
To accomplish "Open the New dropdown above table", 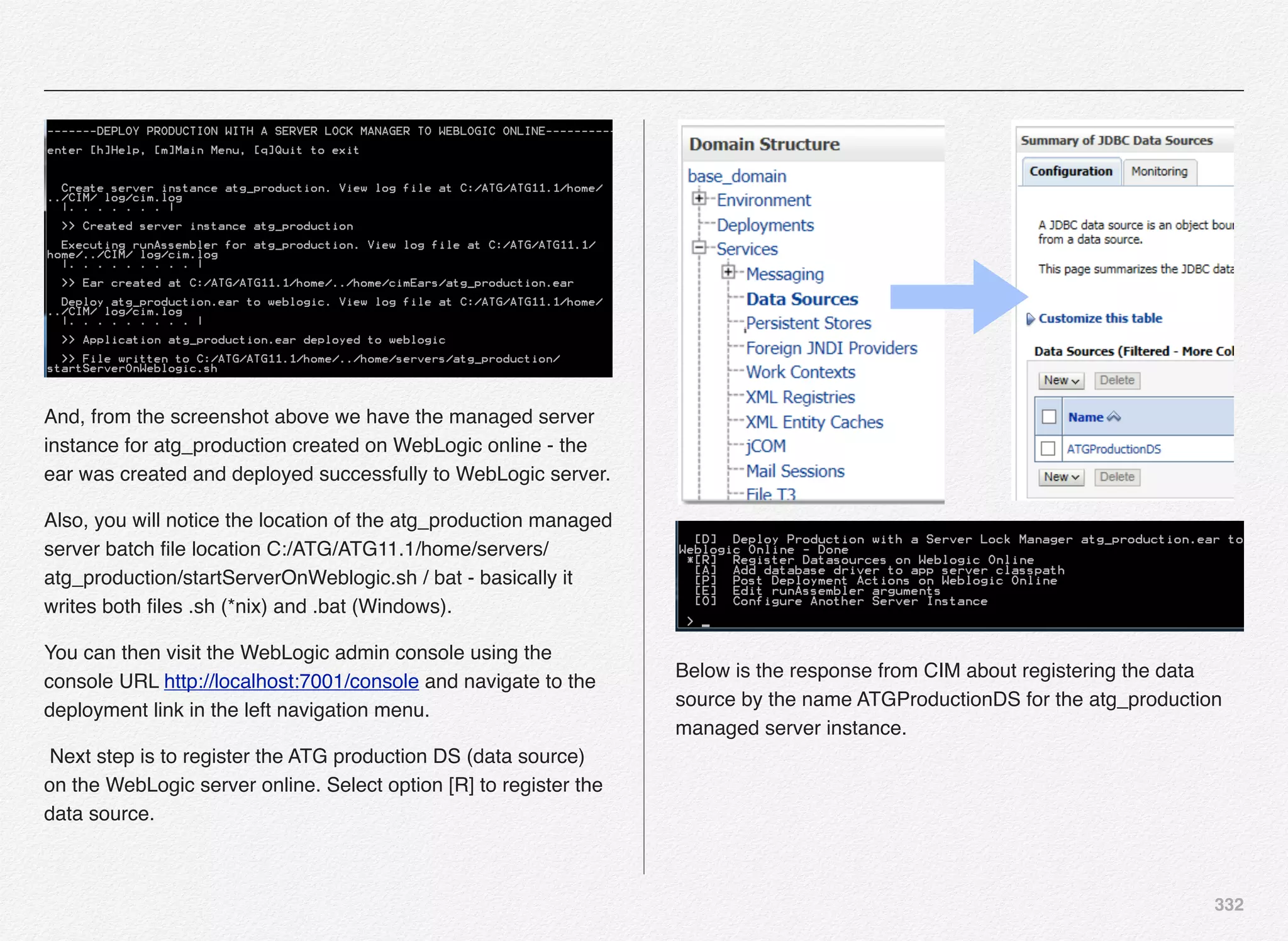I will 1061,381.
